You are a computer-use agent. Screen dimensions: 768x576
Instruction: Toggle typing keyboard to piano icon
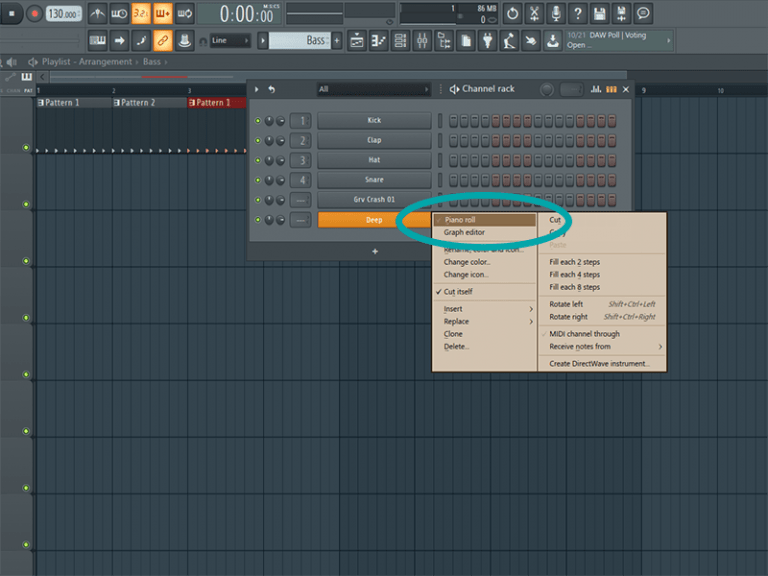(x=97, y=40)
